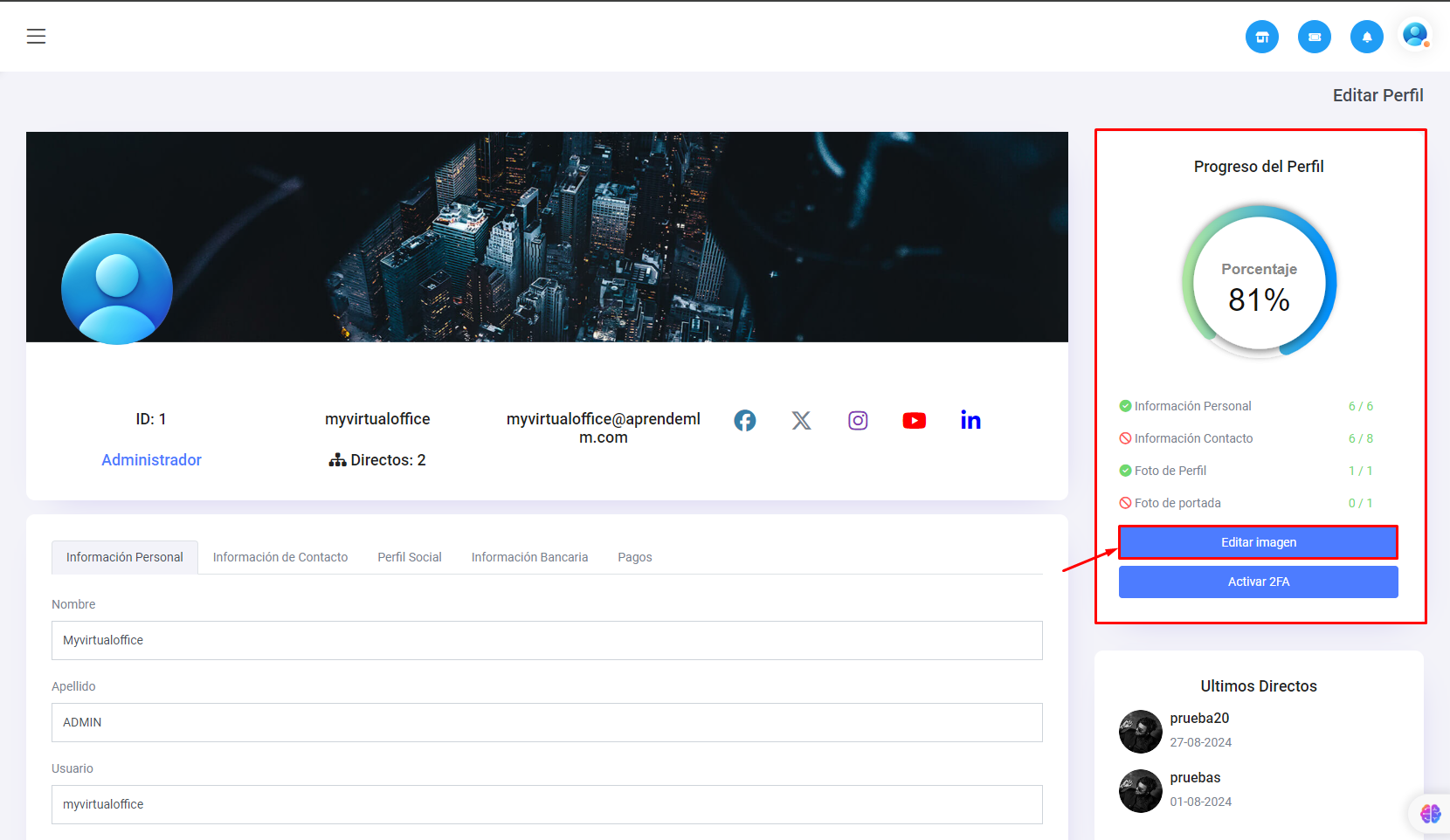Click the ticket icon in header
The height and width of the screenshot is (840, 1450).
[1314, 37]
